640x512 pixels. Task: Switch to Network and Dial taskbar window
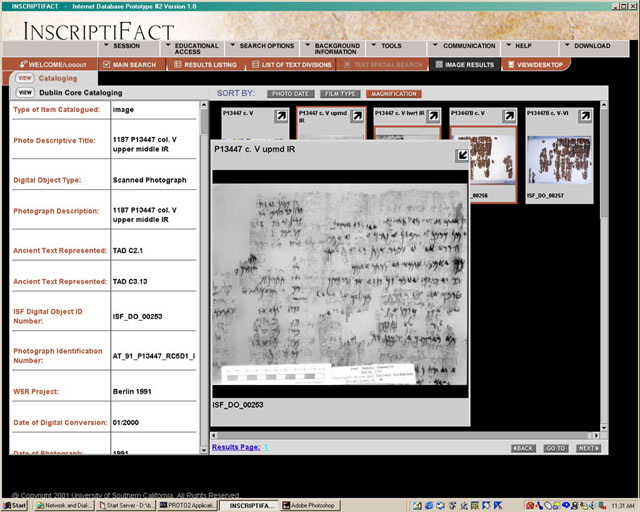coord(65,505)
